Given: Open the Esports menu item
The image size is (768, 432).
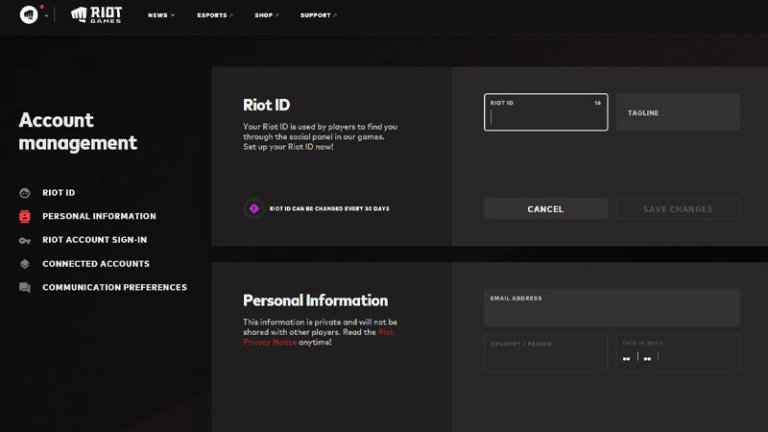Looking at the screenshot, I should pyautogui.click(x=214, y=16).
